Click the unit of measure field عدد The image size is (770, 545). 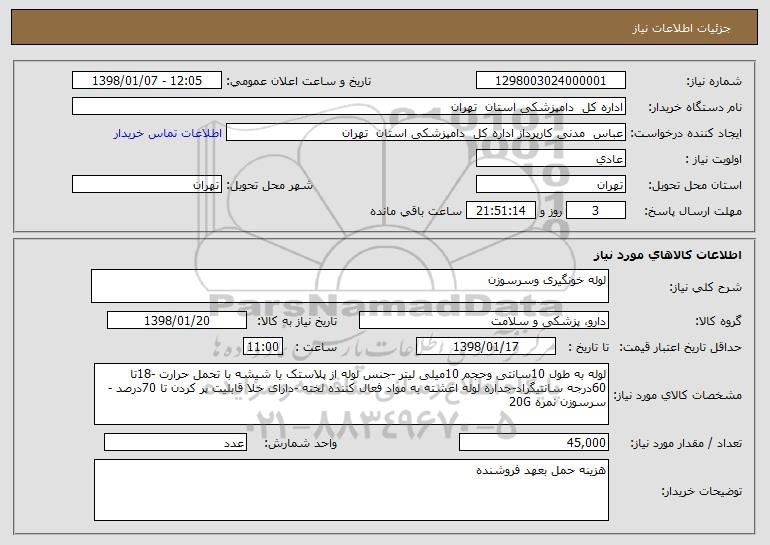click(x=175, y=442)
